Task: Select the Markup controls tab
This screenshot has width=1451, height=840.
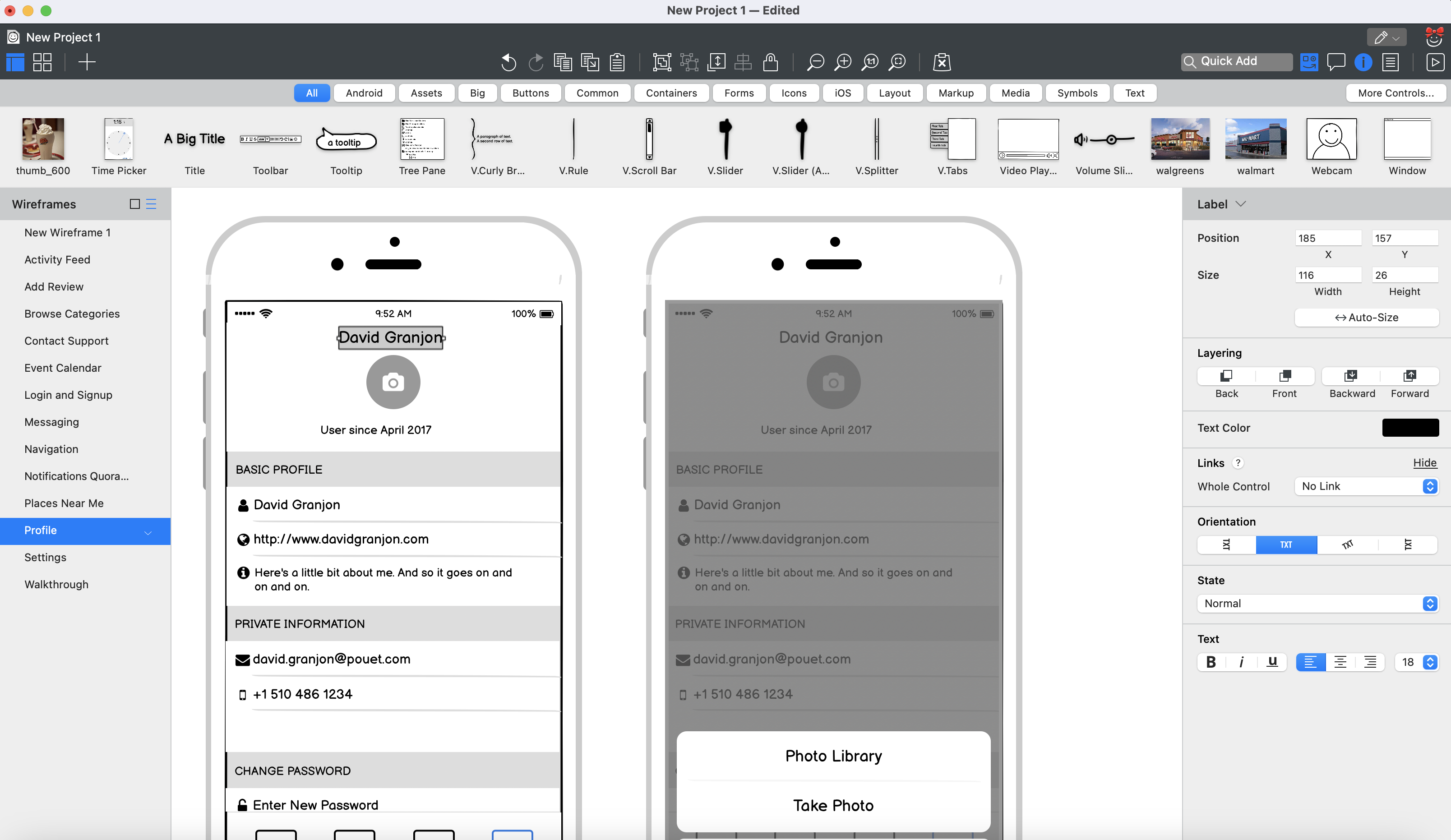Action: (956, 92)
